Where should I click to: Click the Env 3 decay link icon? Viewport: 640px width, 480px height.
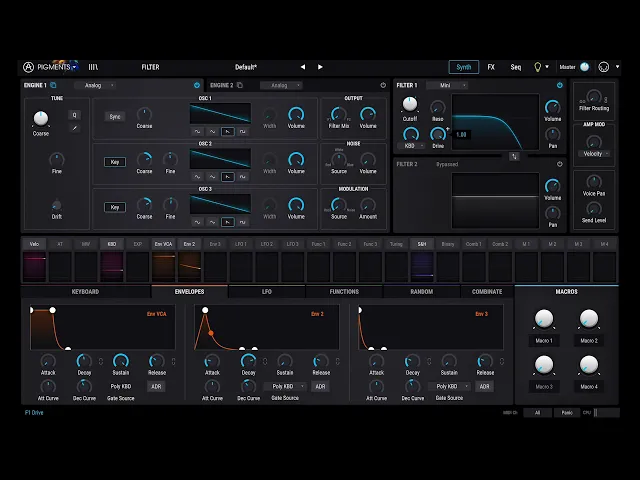(429, 361)
